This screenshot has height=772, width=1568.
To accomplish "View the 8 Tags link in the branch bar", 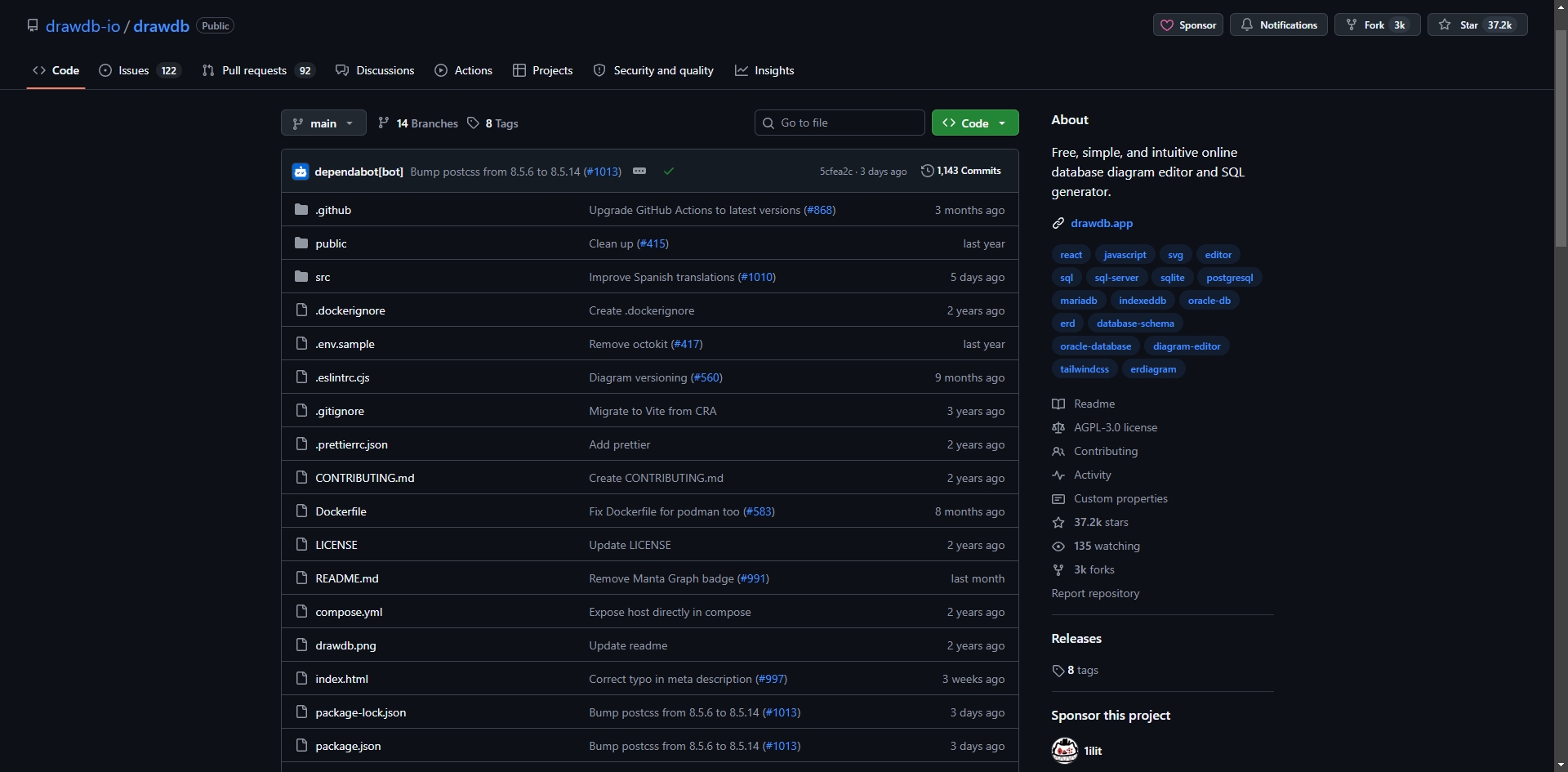I will [493, 123].
